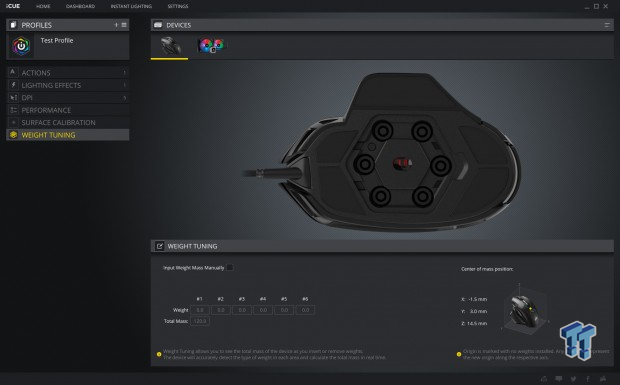
Task: Open the Devices panel options menu
Action: point(607,25)
